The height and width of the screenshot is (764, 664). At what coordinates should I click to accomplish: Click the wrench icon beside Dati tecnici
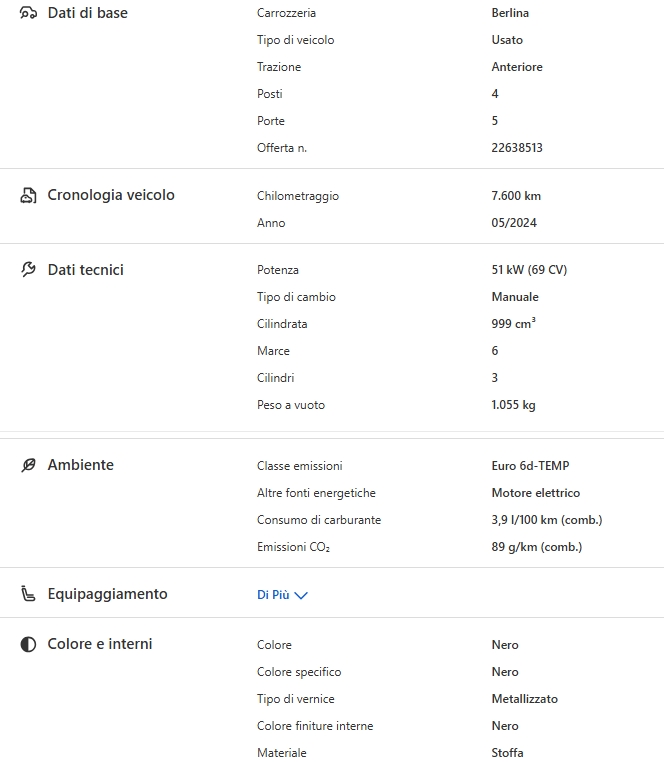point(28,270)
